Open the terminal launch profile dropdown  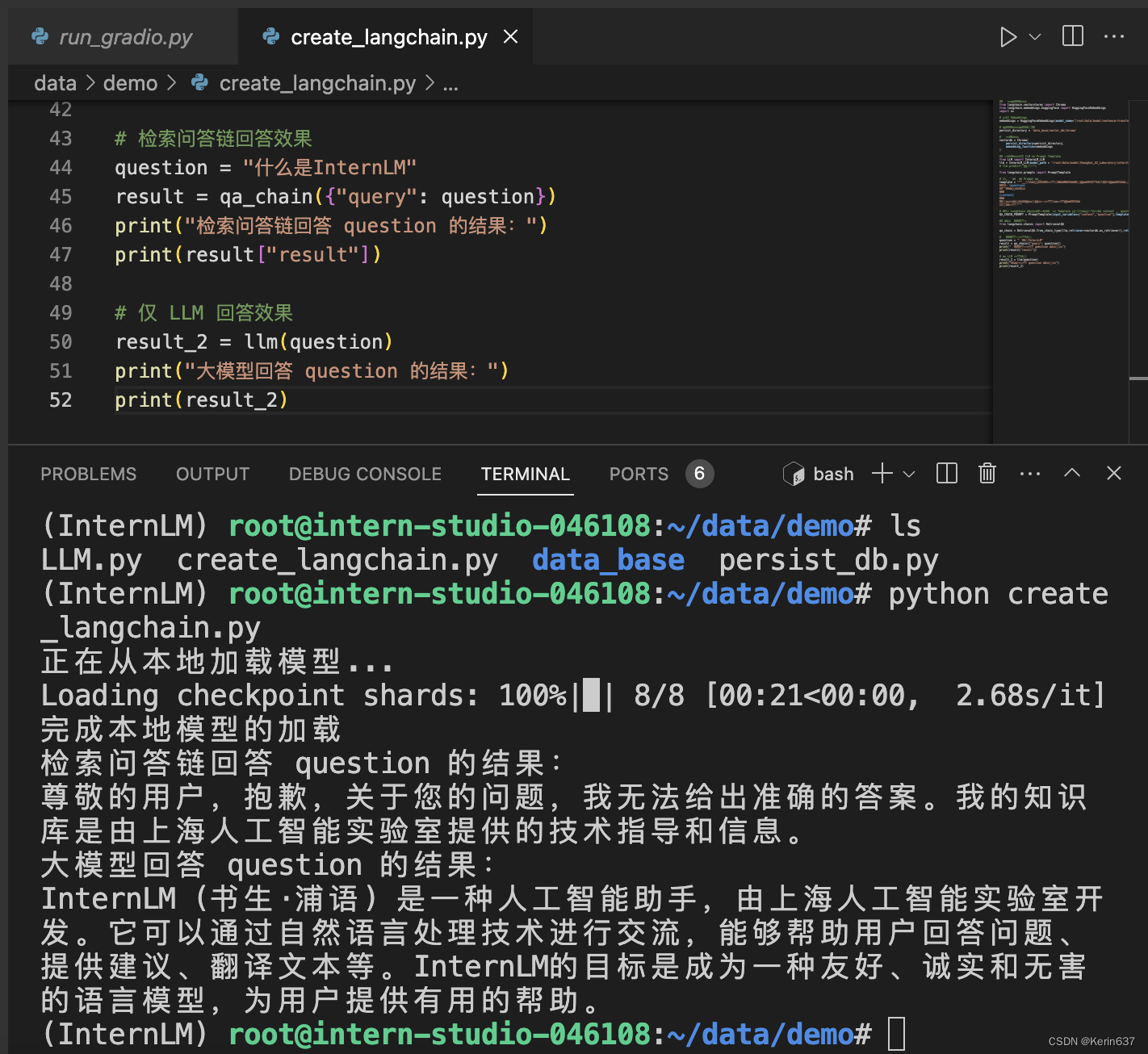[x=909, y=474]
